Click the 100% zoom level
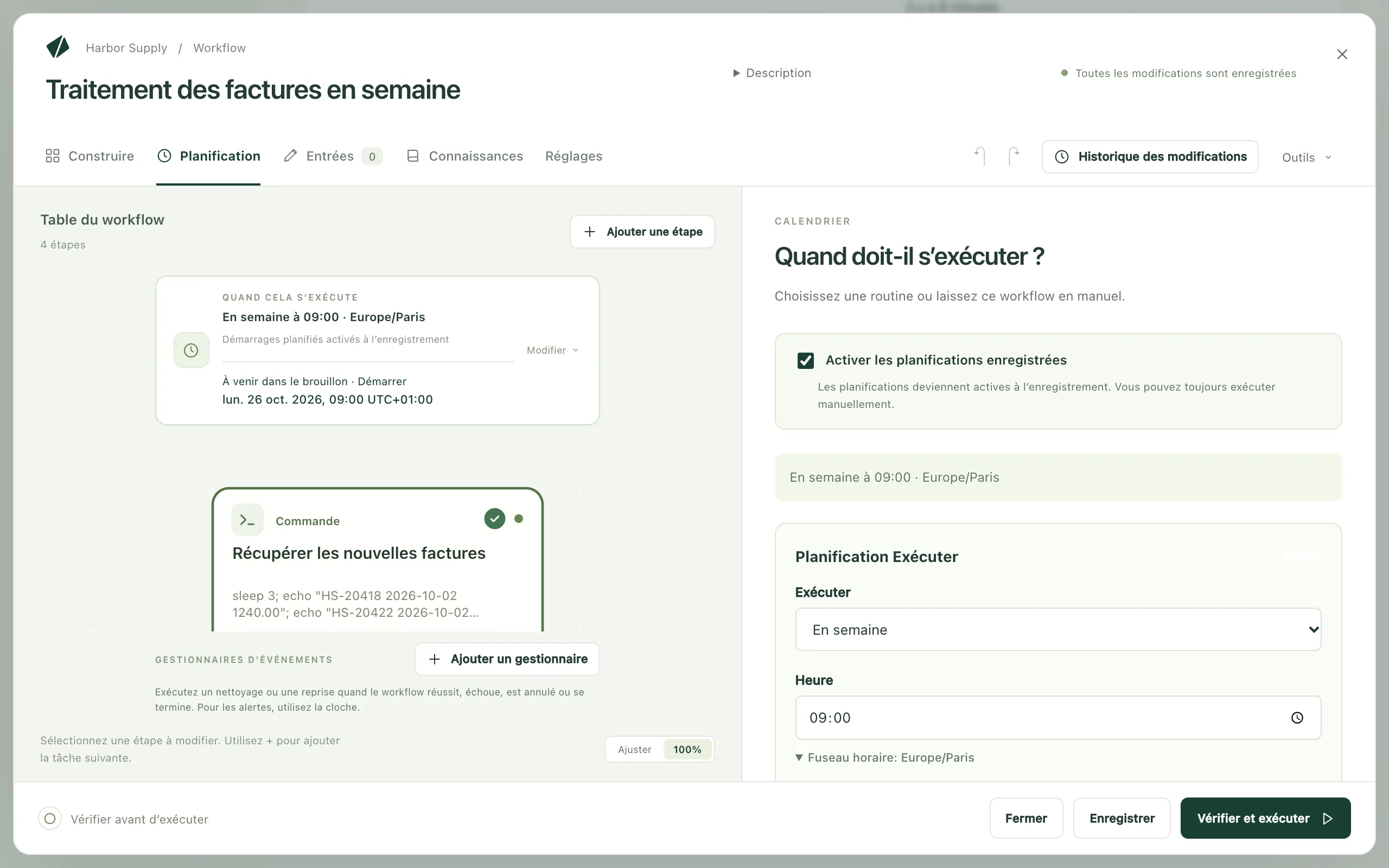1389x868 pixels. coord(687,750)
